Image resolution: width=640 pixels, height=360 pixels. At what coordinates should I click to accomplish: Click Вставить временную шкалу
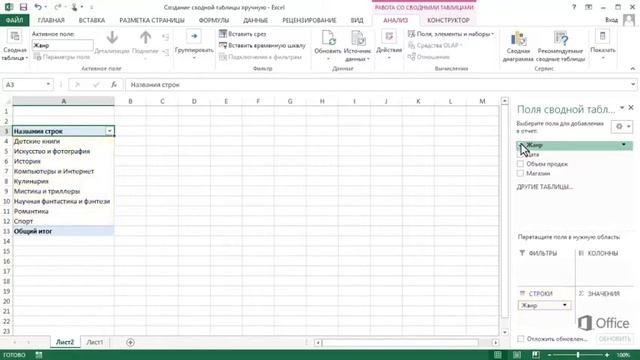click(262, 45)
